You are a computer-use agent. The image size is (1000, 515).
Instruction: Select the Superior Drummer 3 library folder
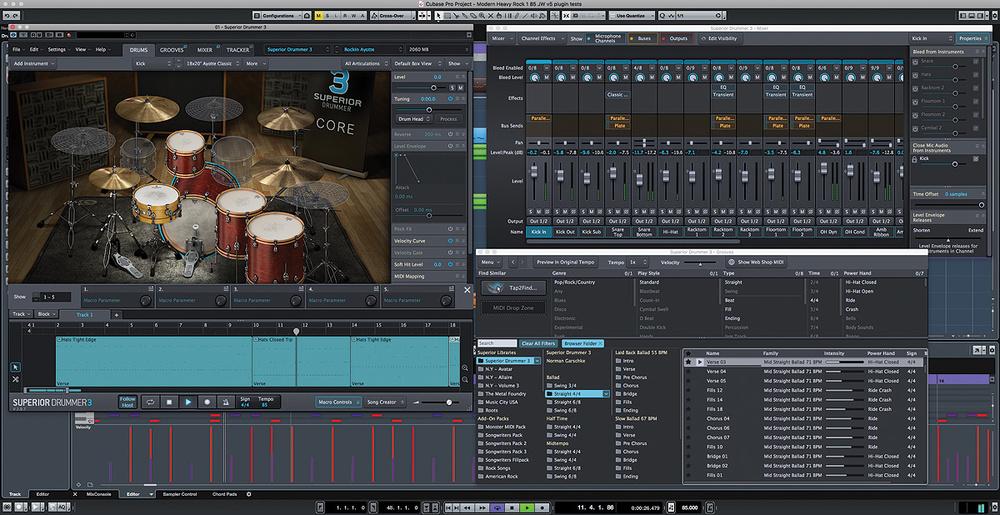509,361
